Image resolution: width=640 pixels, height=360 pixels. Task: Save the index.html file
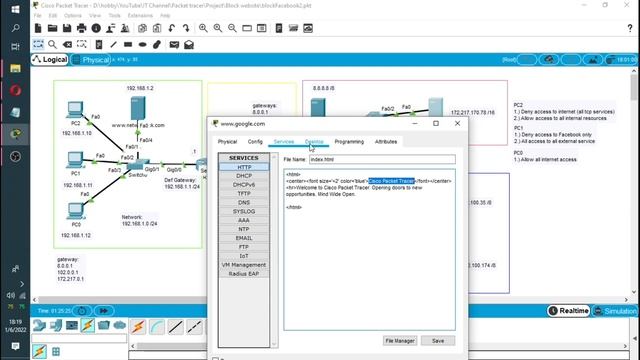pyautogui.click(x=438, y=340)
